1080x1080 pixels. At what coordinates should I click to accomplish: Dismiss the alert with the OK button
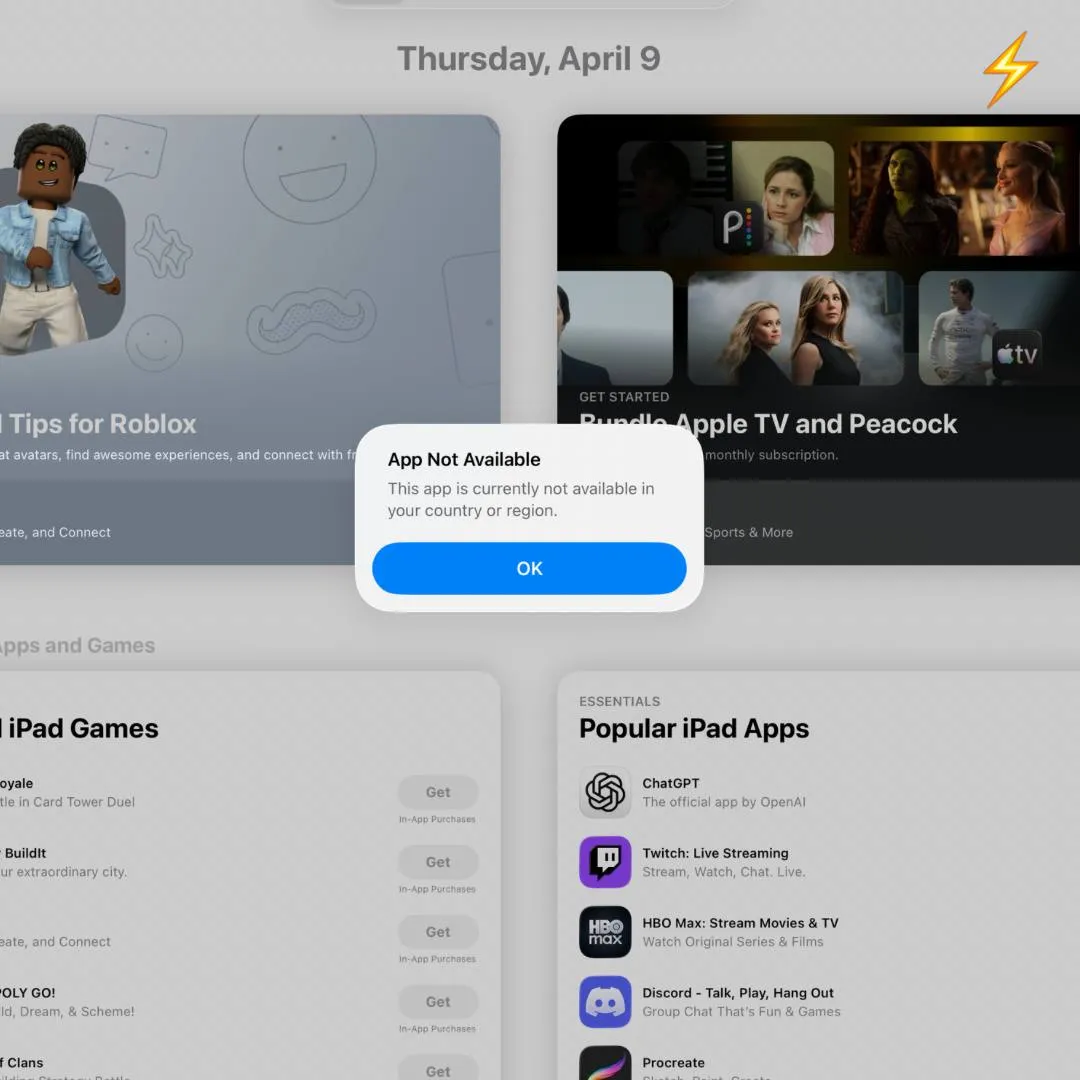point(529,568)
